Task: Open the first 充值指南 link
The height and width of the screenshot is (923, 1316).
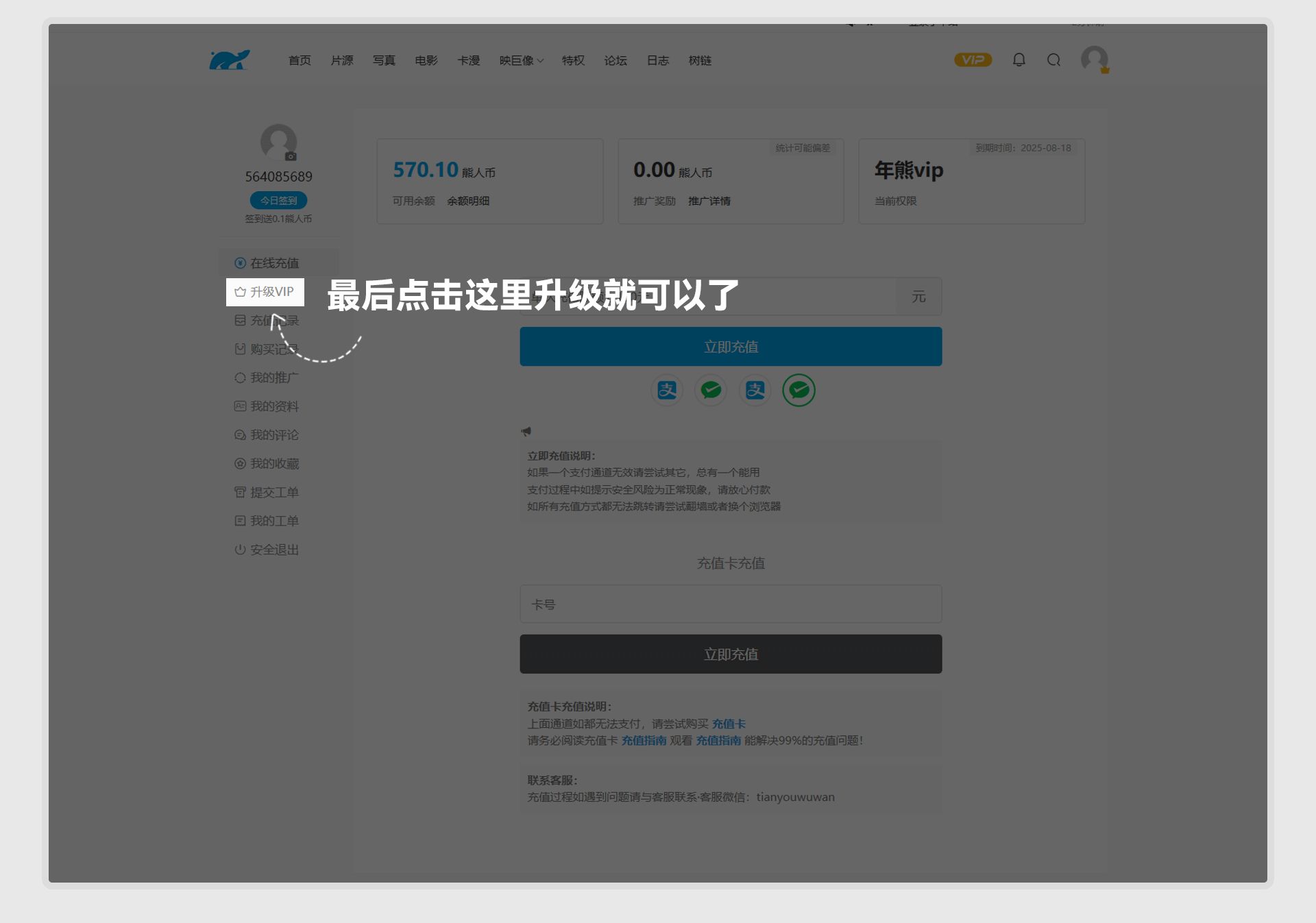Action: click(644, 741)
